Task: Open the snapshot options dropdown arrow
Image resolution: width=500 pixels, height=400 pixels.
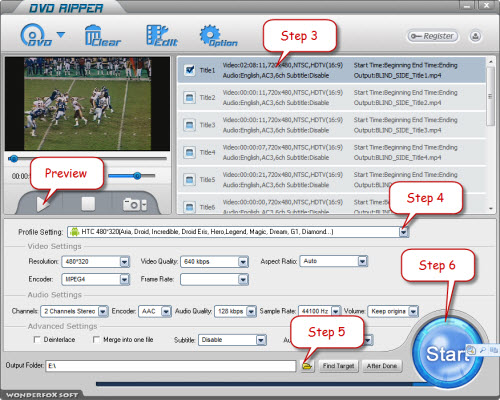Action: click(x=144, y=205)
